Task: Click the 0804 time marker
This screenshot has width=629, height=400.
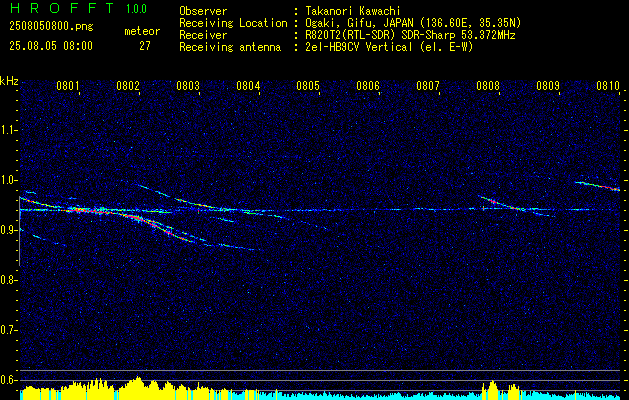Action: point(248,85)
